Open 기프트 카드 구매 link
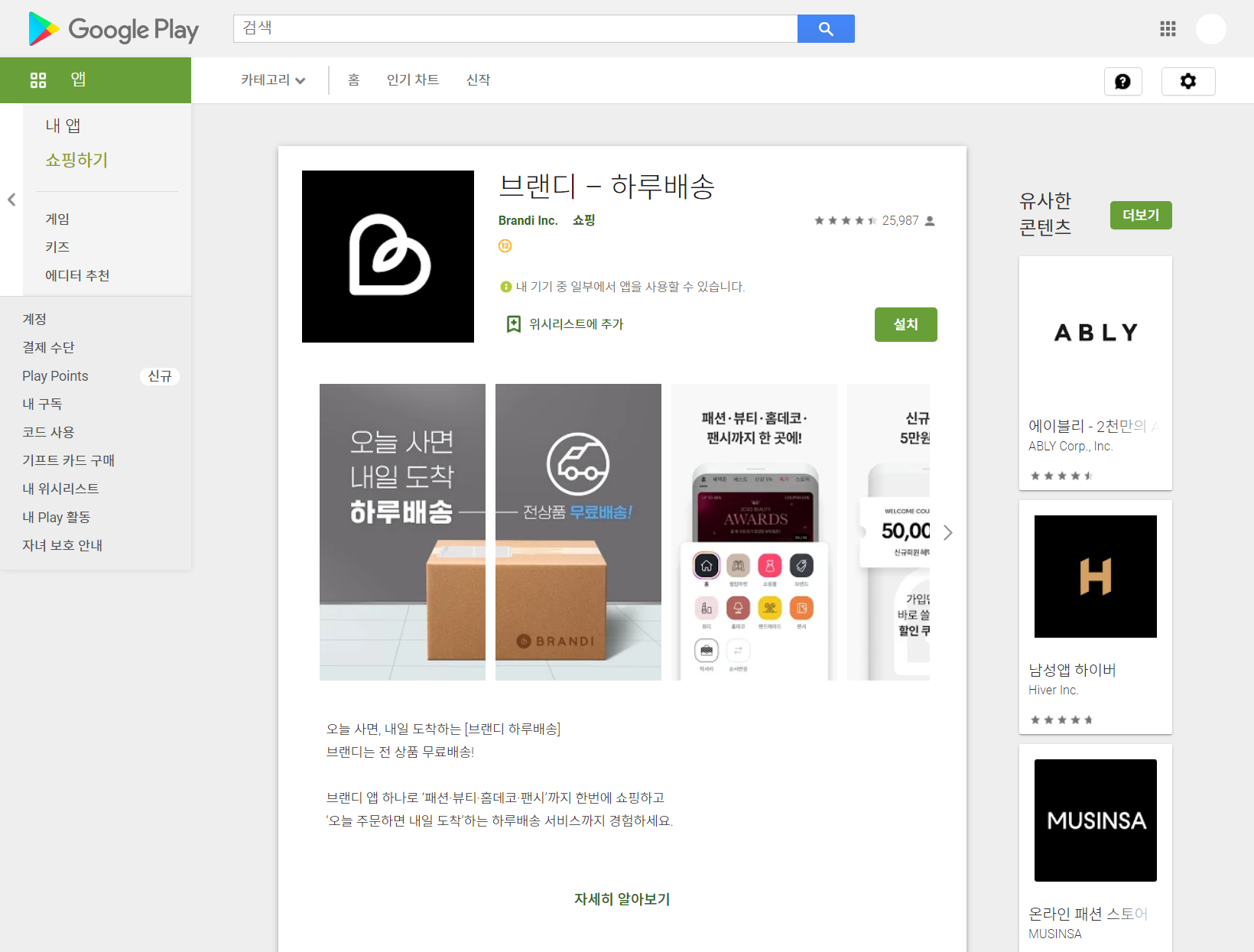 pyautogui.click(x=68, y=460)
